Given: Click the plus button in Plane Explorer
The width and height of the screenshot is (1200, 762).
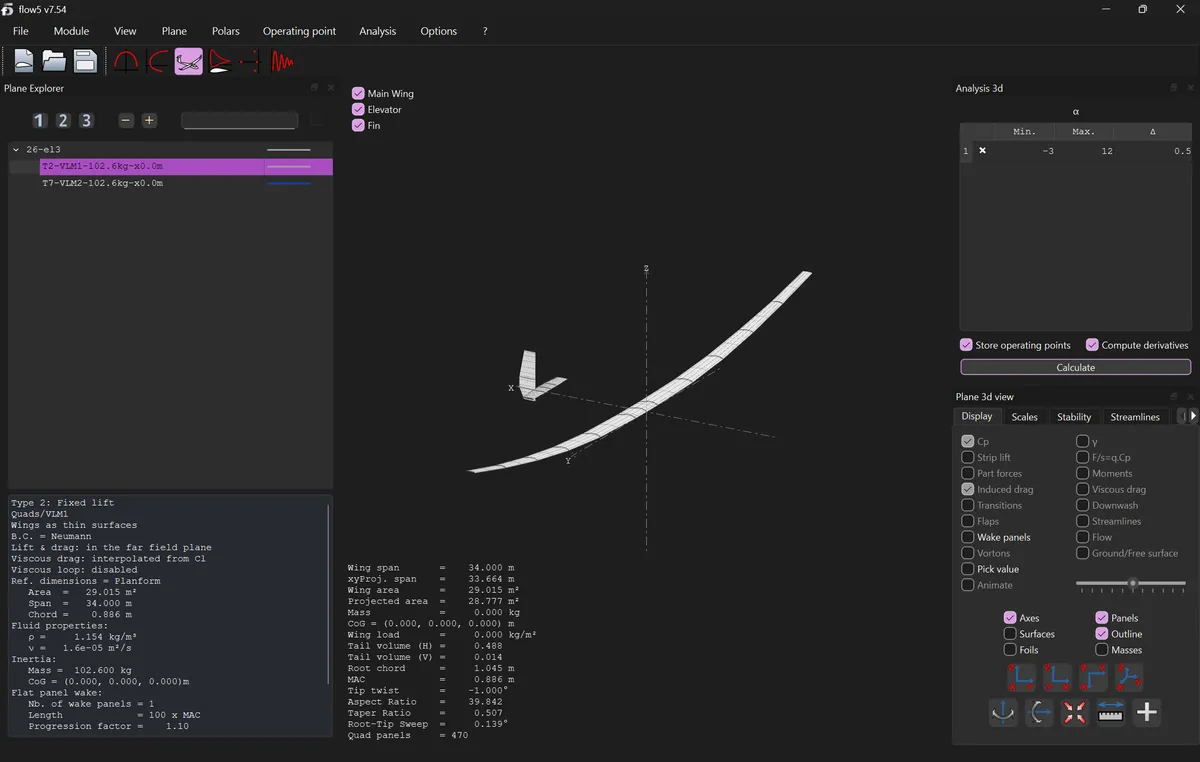Looking at the screenshot, I should click(149, 120).
